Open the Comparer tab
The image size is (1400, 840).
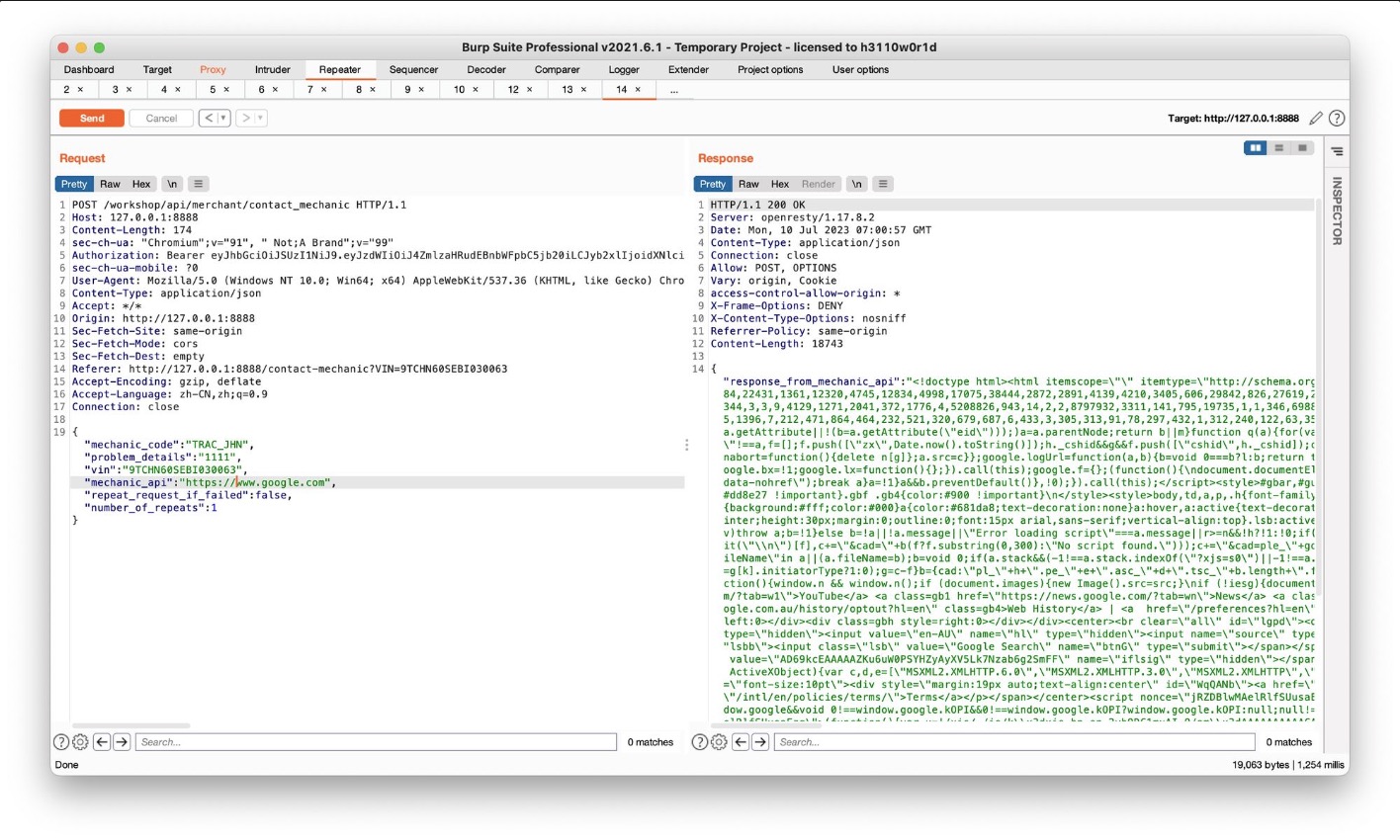click(558, 70)
